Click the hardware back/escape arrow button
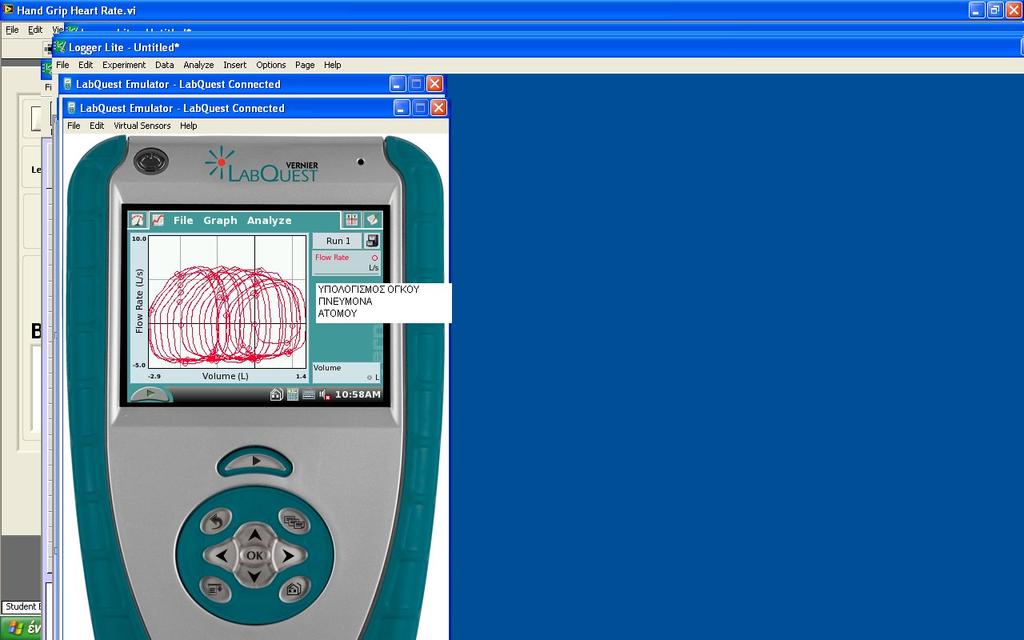 [x=216, y=521]
